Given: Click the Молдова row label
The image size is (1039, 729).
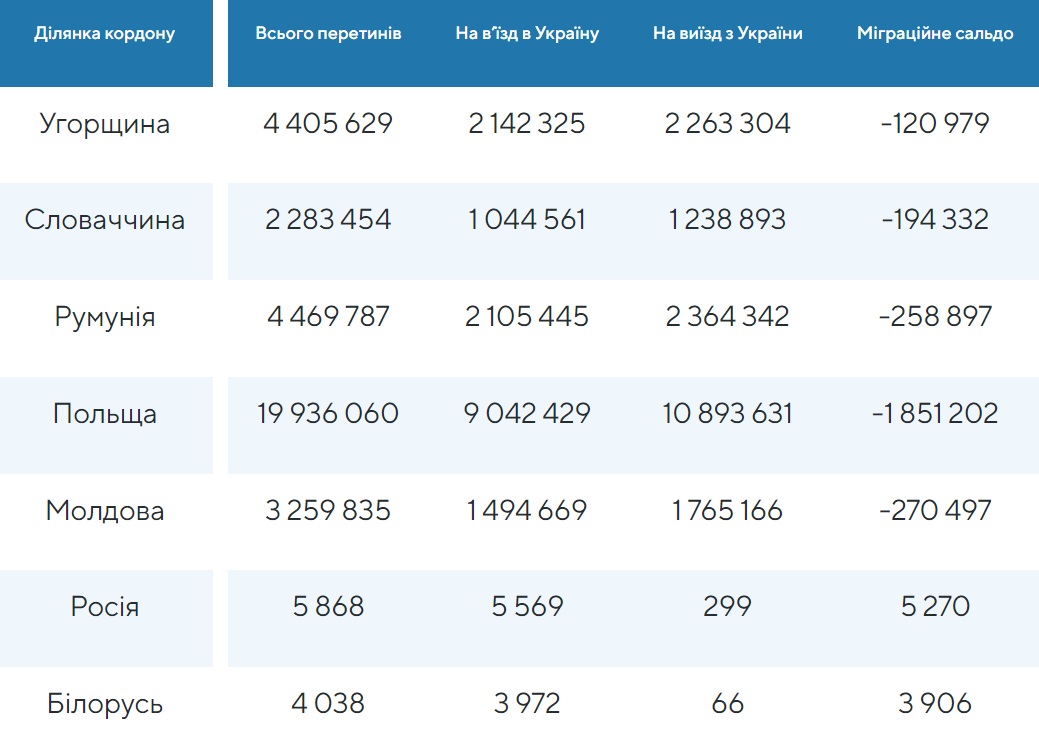Looking at the screenshot, I should [x=105, y=511].
